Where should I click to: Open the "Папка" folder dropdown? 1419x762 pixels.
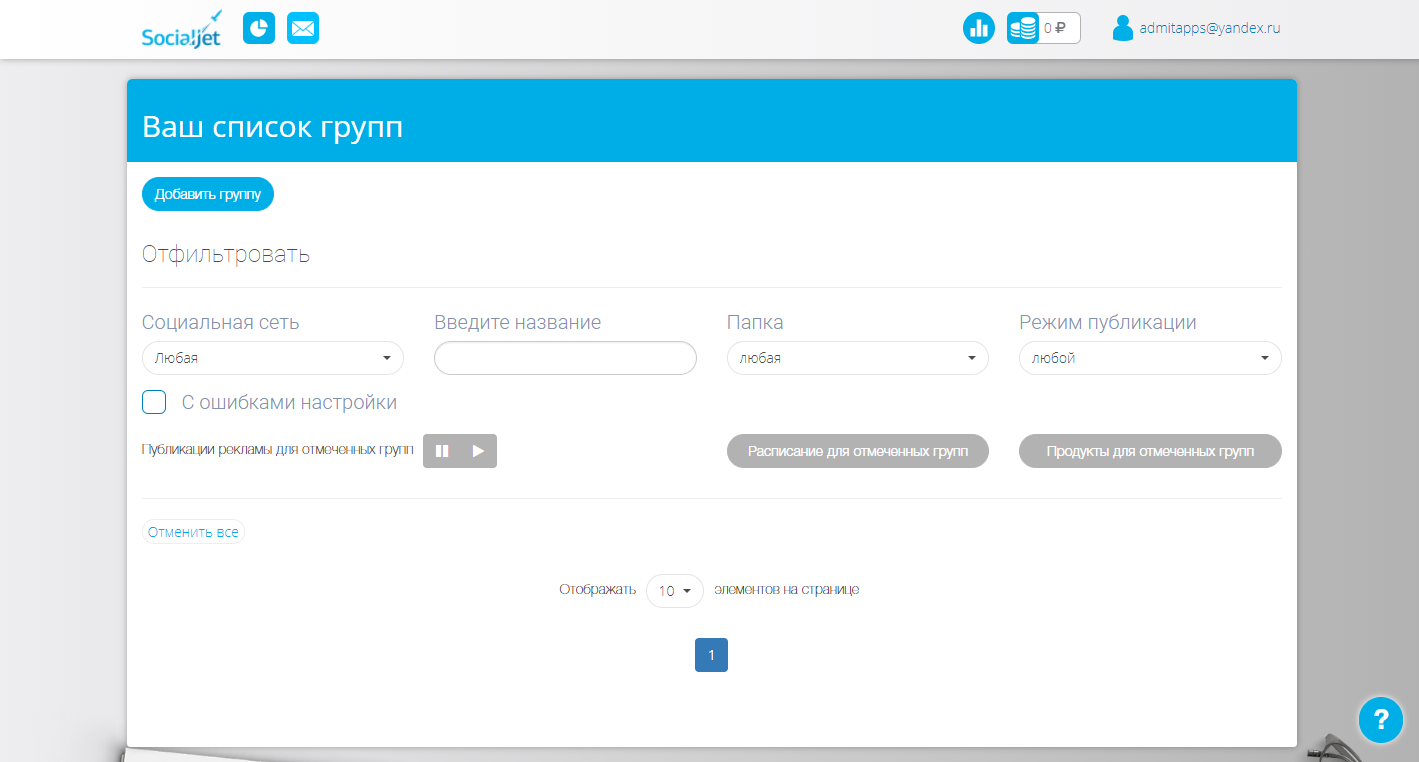click(858, 358)
